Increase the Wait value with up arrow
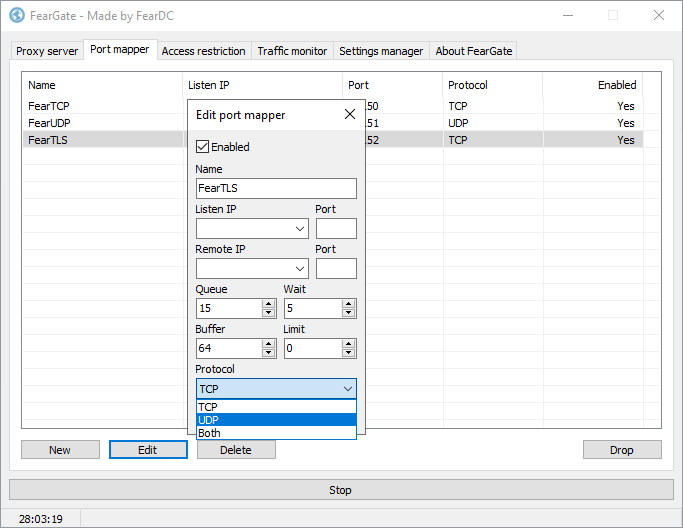 348,304
